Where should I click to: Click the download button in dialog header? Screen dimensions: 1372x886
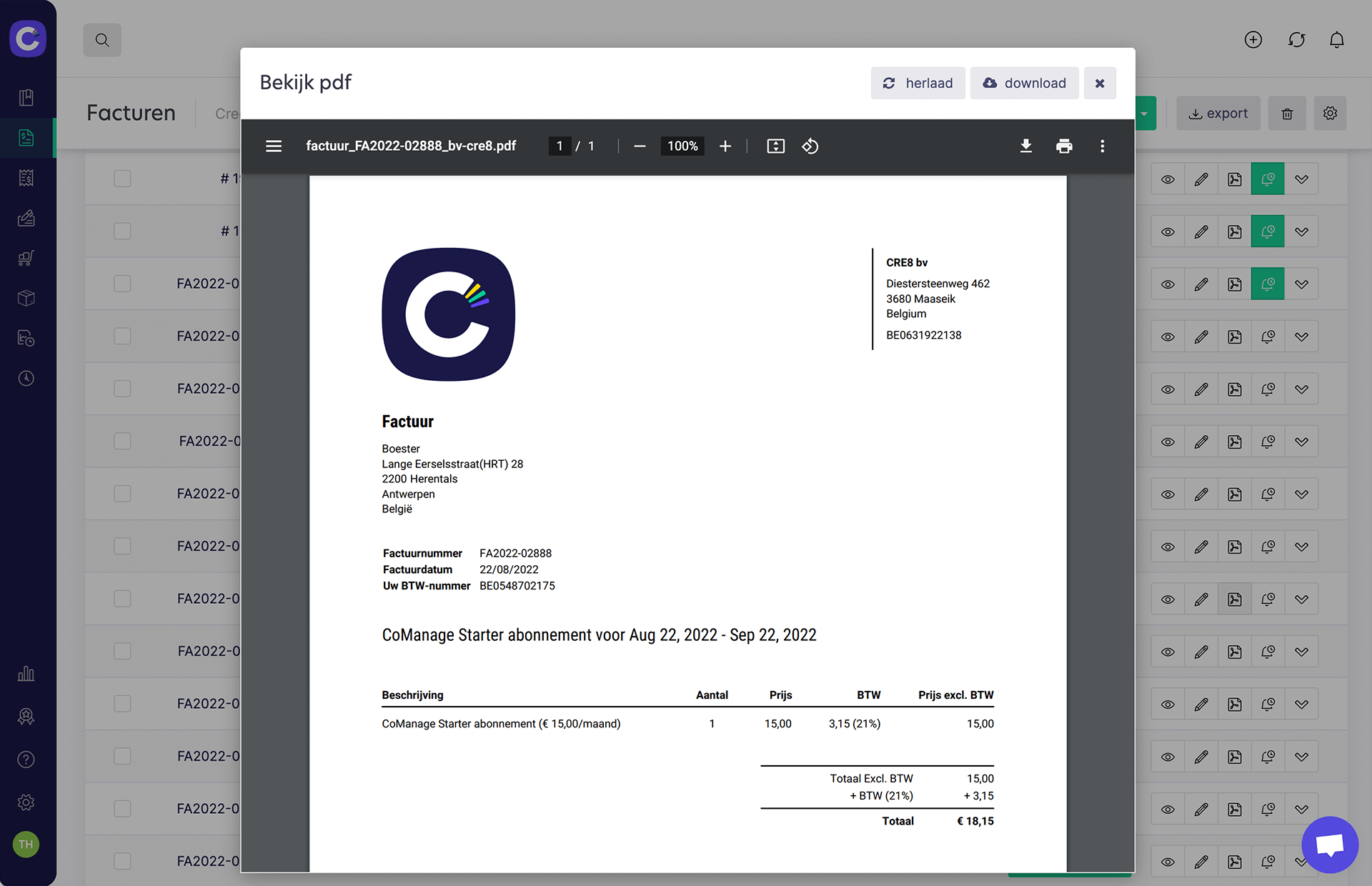click(1024, 83)
